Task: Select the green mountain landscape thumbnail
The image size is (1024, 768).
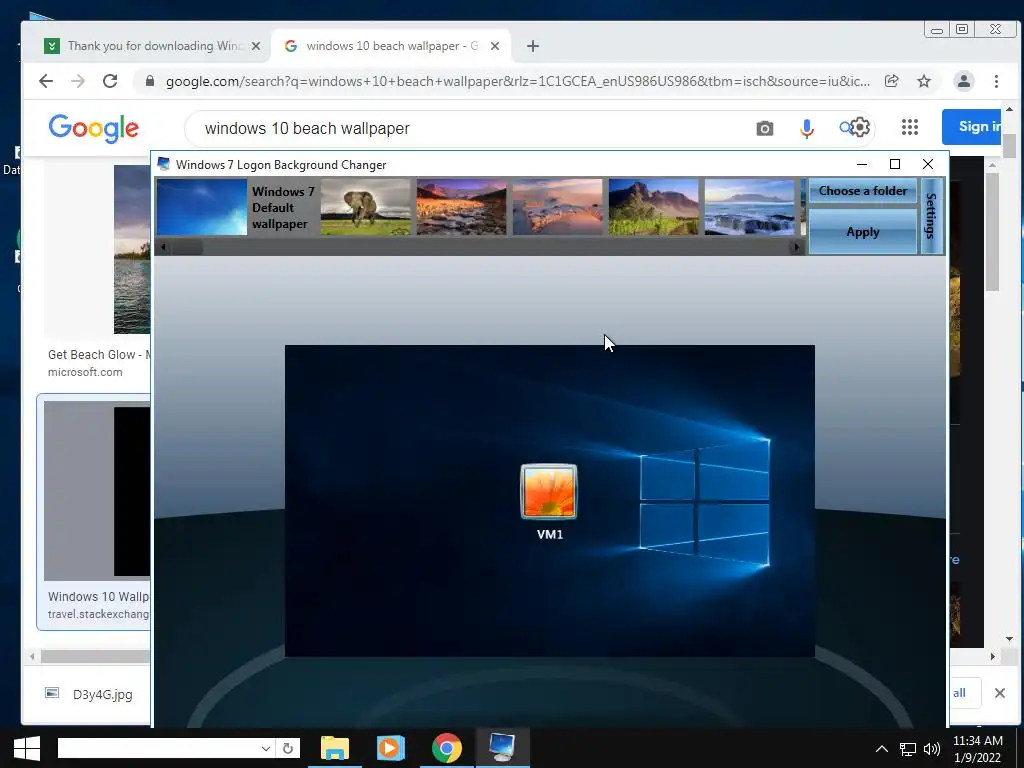Action: 654,208
